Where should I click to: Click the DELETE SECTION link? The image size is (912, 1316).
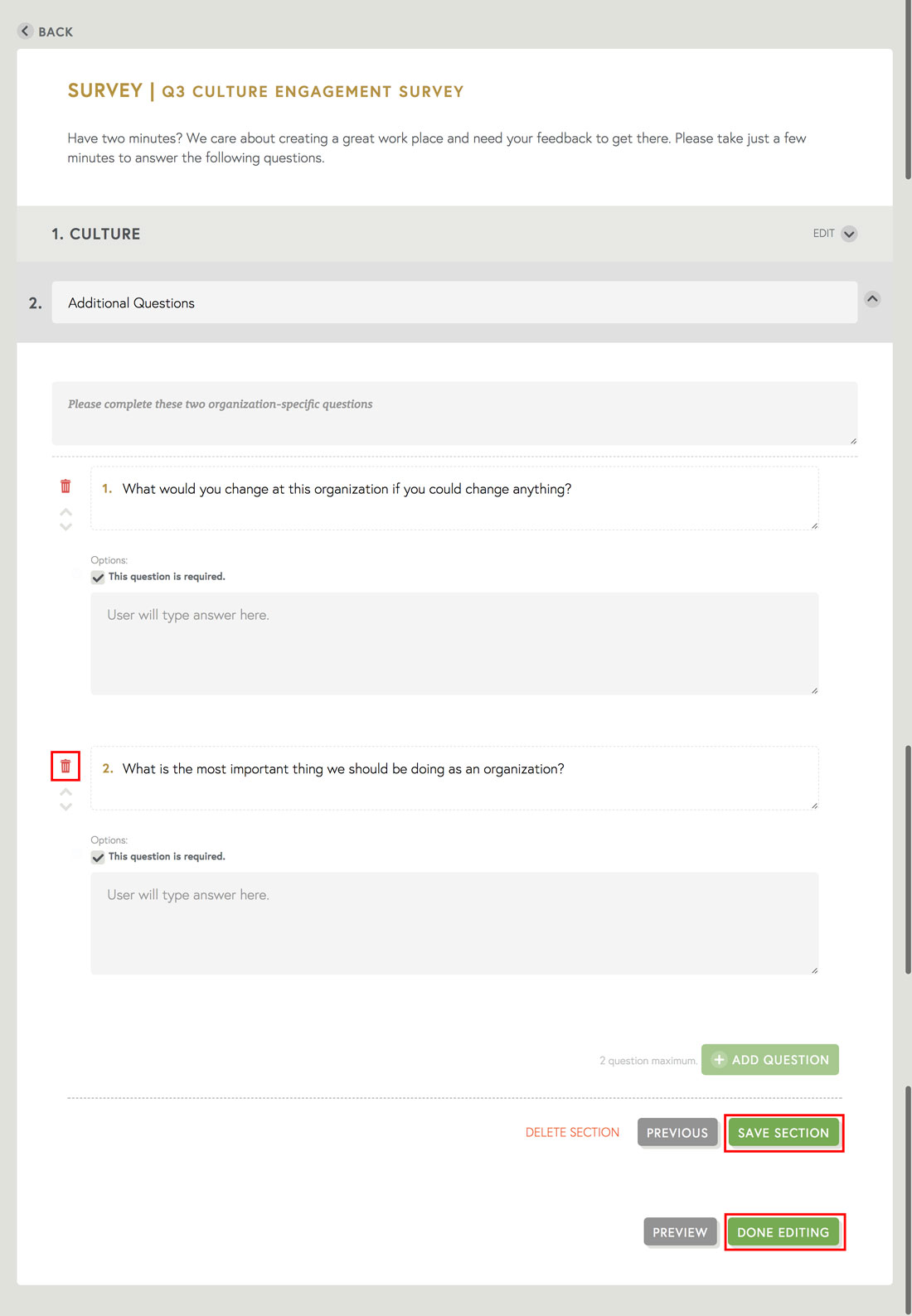572,1132
